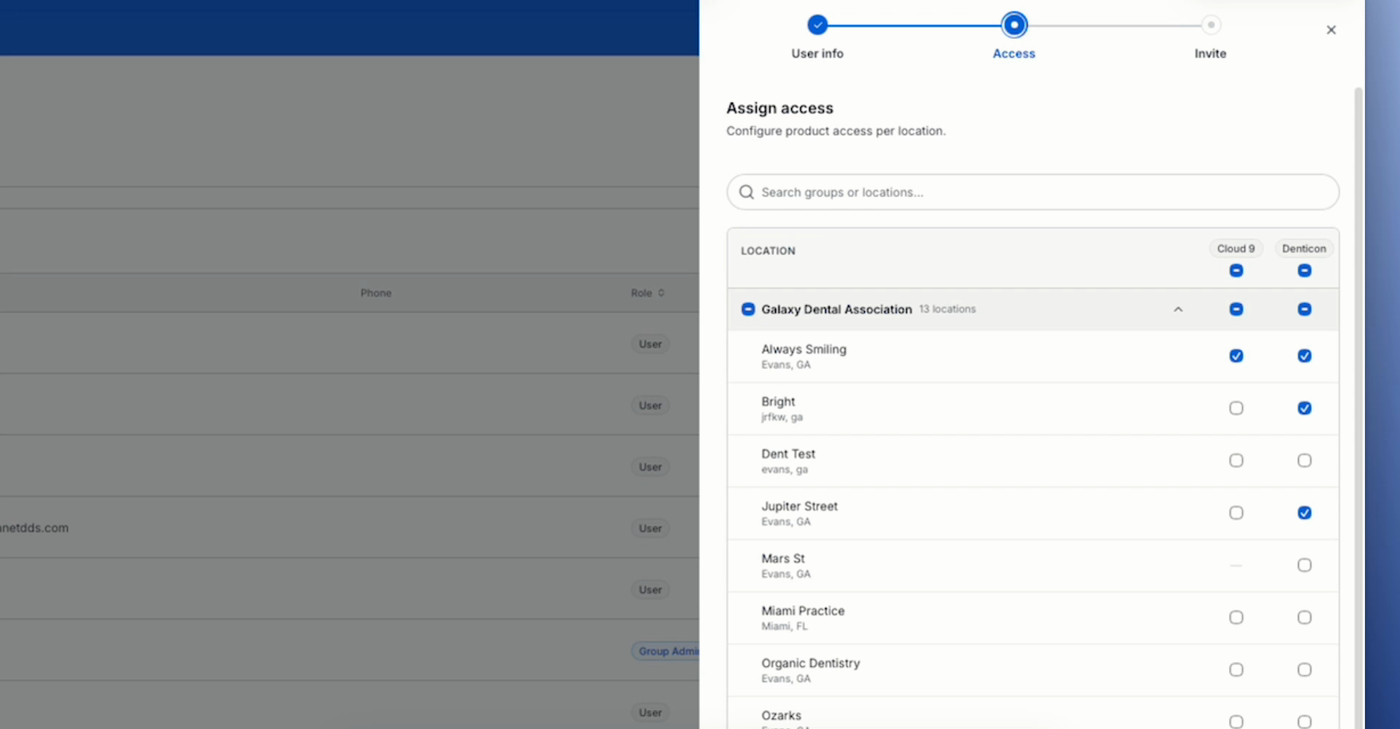Go back to User info step
The image size is (1400, 729).
tap(817, 25)
